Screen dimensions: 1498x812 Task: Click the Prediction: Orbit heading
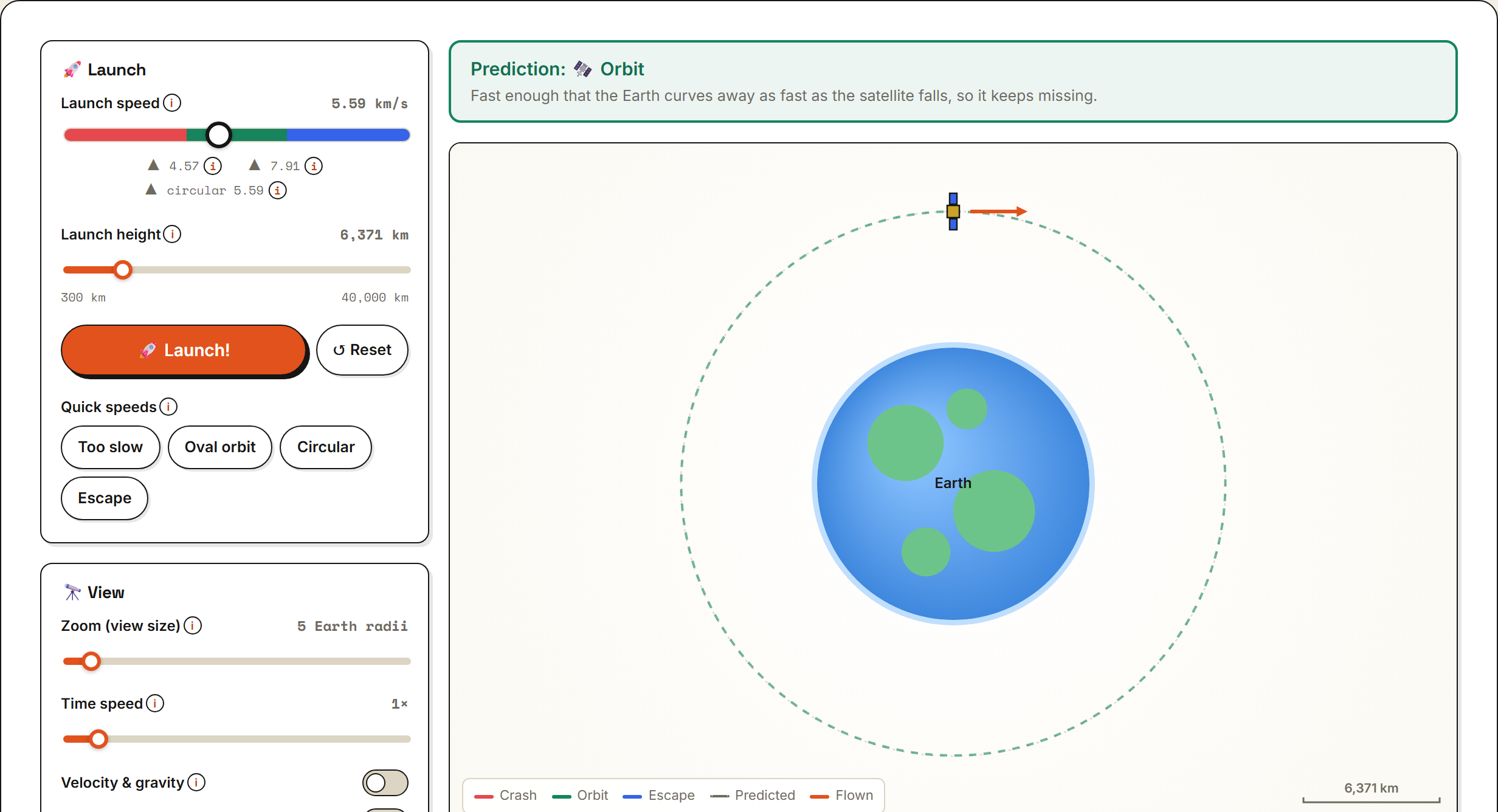557,69
